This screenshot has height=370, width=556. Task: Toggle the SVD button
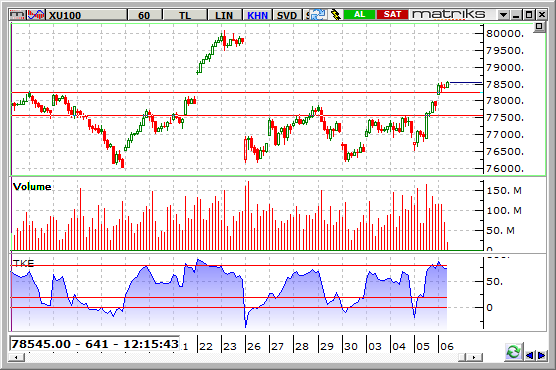[287, 15]
